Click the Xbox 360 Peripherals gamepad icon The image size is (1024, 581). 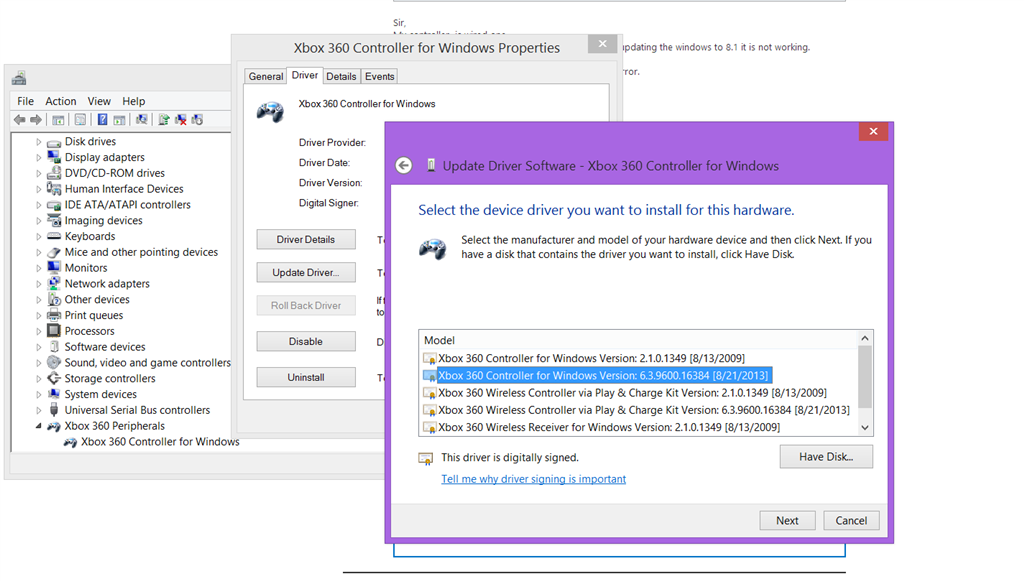(x=54, y=426)
